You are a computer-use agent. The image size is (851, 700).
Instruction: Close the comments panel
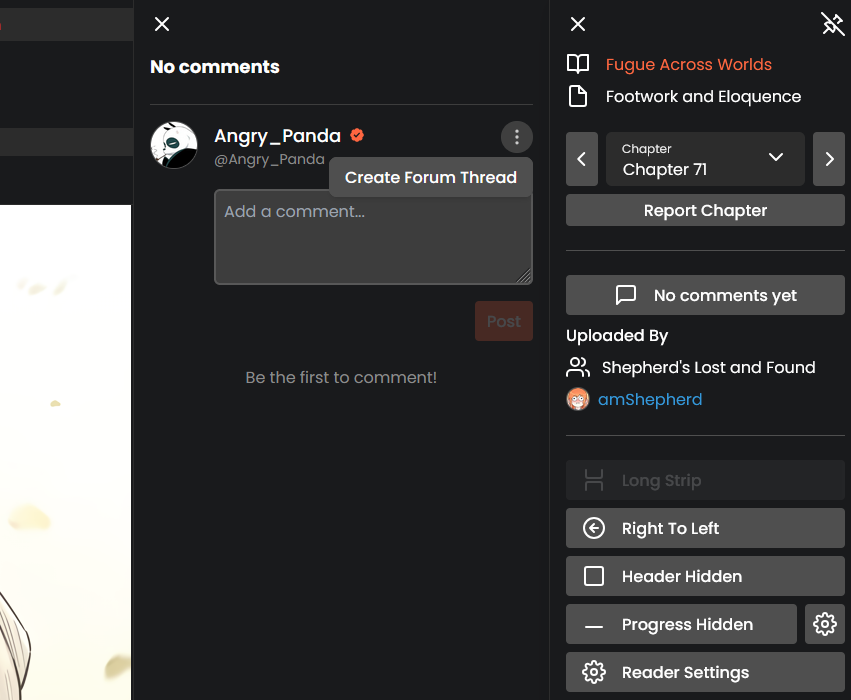click(162, 24)
